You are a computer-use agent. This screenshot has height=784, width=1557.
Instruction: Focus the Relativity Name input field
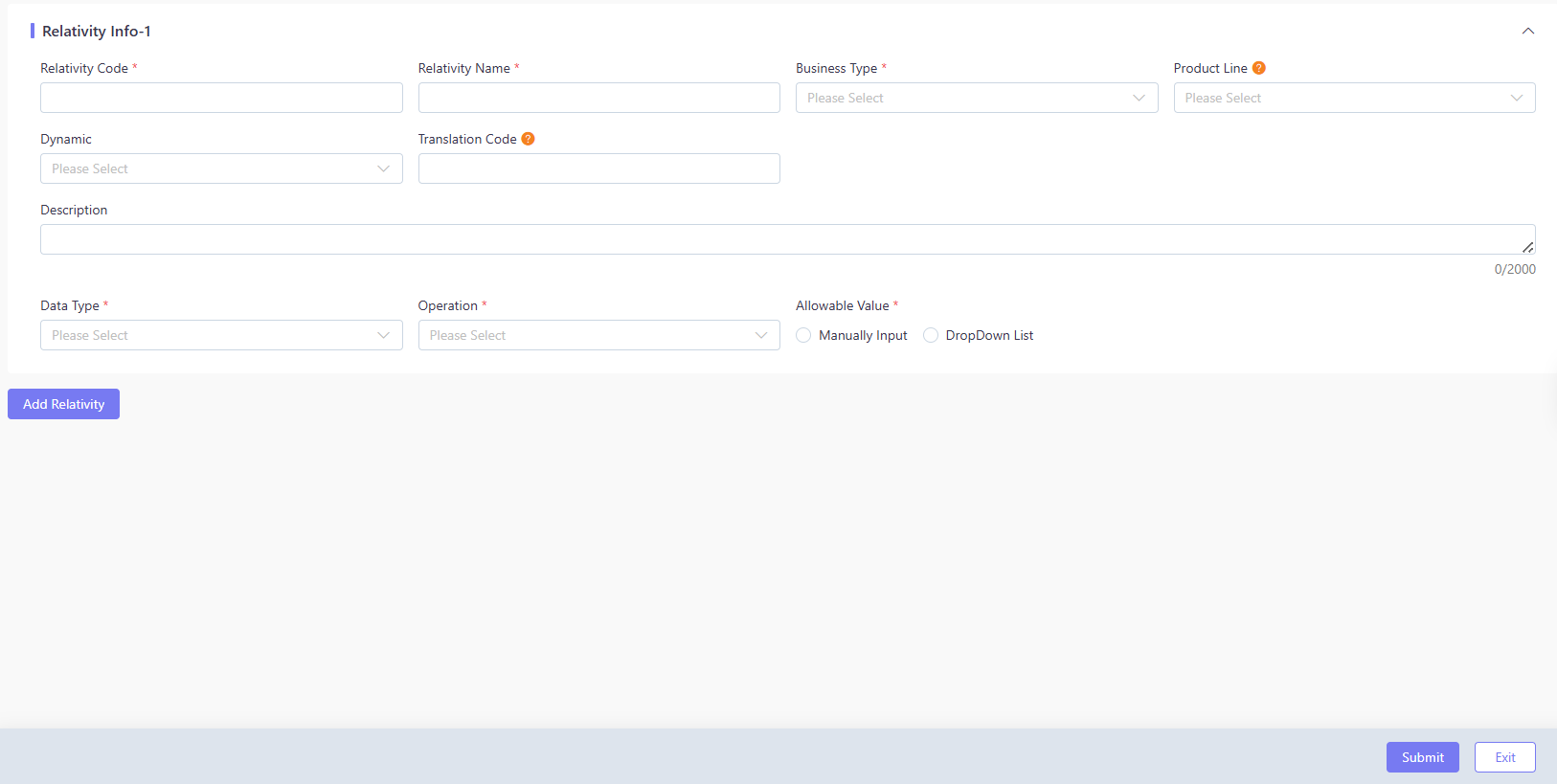pyautogui.click(x=598, y=98)
